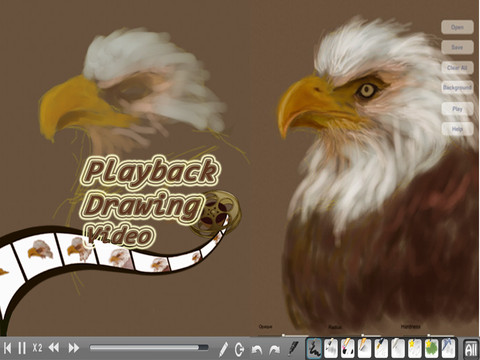Viewport: 480px width, 360px height.
Task: Select the pencil tool in the bottom toolbar
Action: click(223, 349)
